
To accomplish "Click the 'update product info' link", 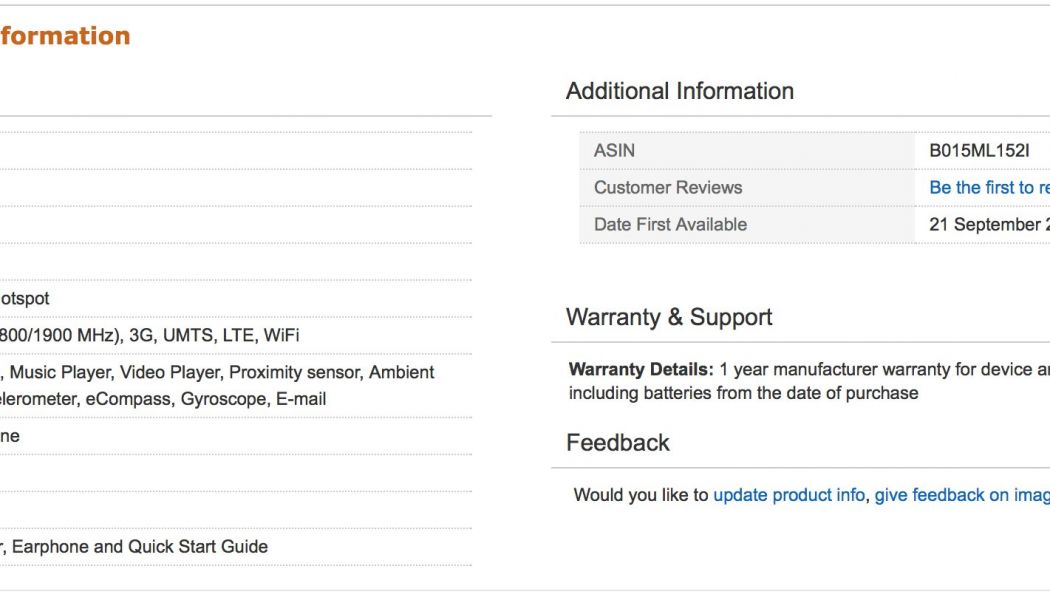I will pyautogui.click(x=788, y=495).
